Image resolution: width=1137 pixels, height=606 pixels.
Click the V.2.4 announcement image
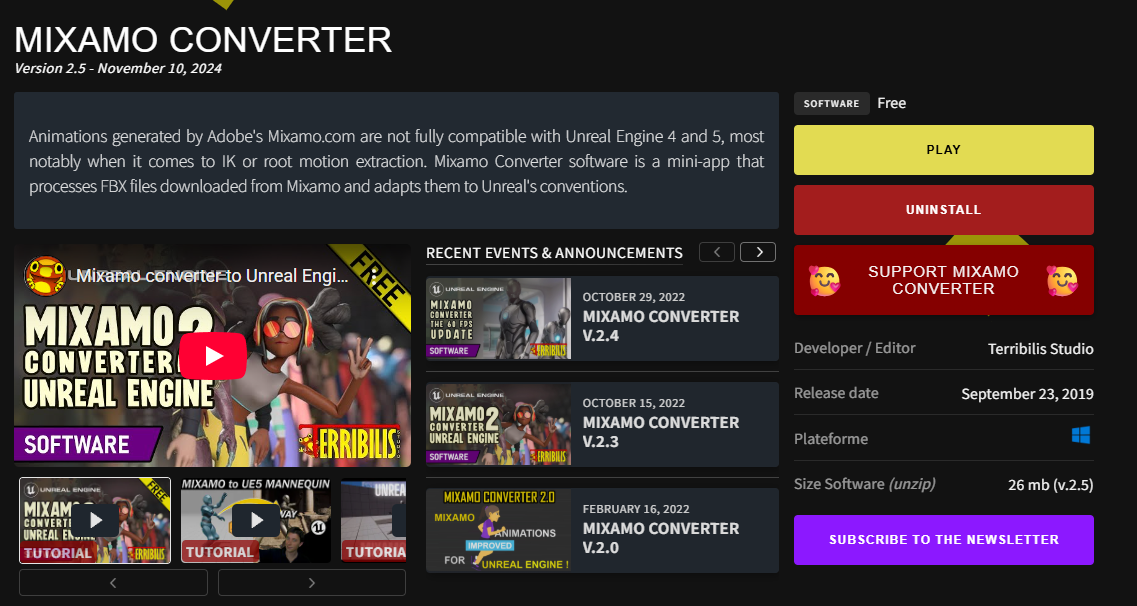[498, 318]
